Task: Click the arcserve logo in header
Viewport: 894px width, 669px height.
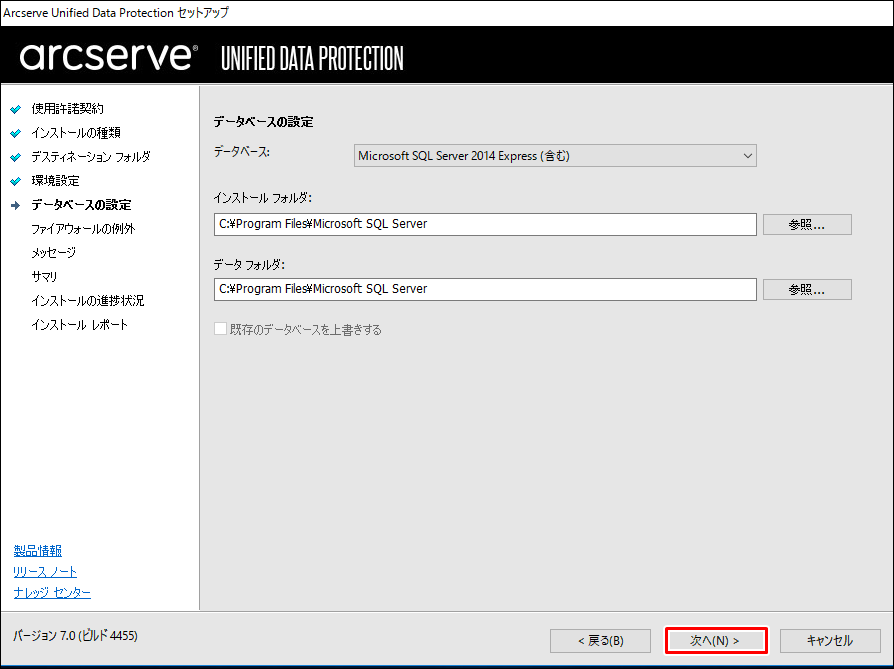Action: [108, 57]
